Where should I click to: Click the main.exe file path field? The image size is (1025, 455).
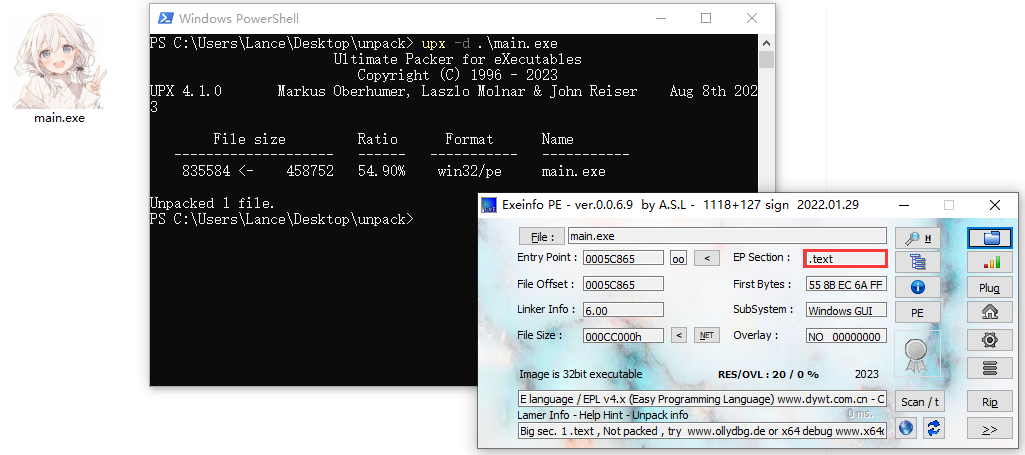[x=728, y=236]
